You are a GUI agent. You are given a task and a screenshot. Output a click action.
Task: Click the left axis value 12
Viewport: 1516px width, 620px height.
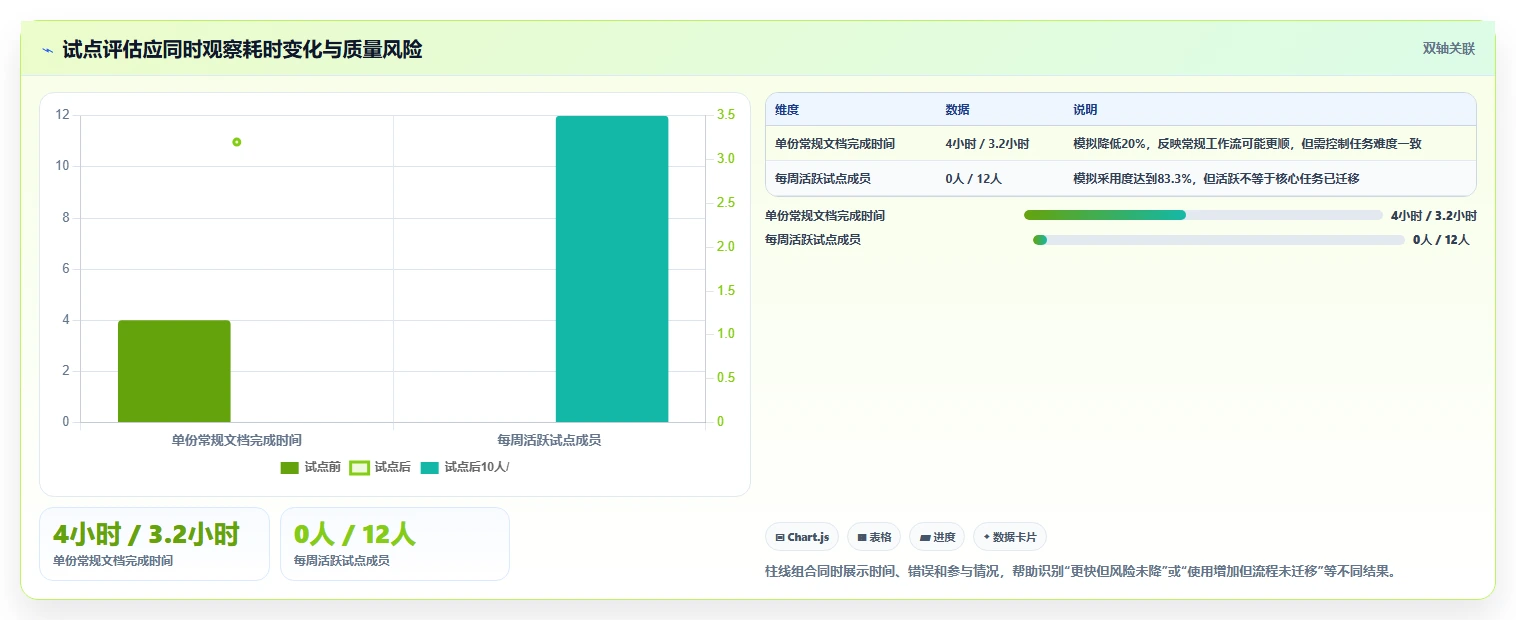(63, 115)
